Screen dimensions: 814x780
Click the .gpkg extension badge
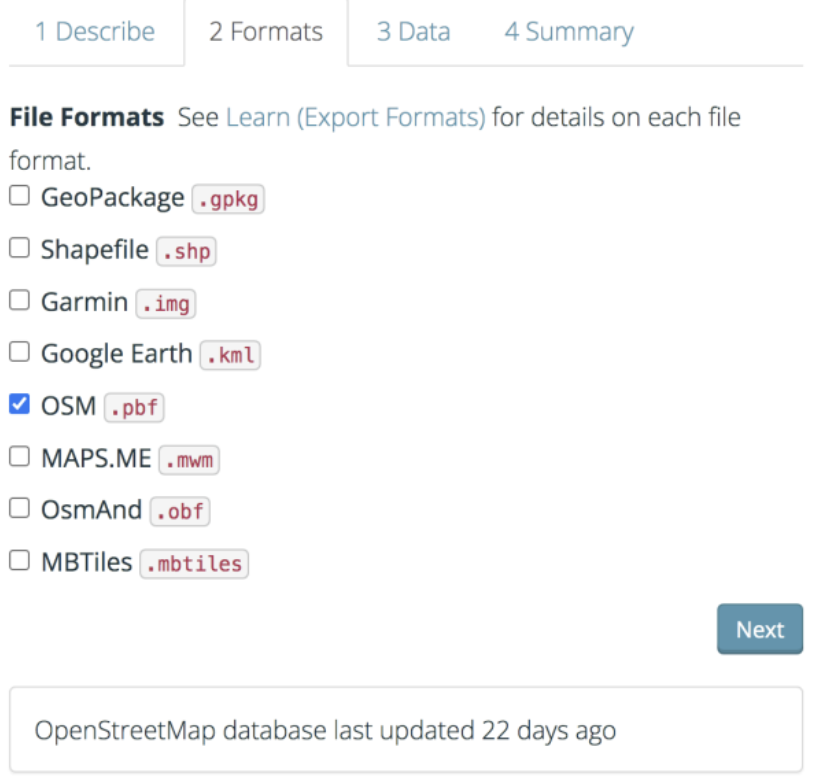click(228, 199)
